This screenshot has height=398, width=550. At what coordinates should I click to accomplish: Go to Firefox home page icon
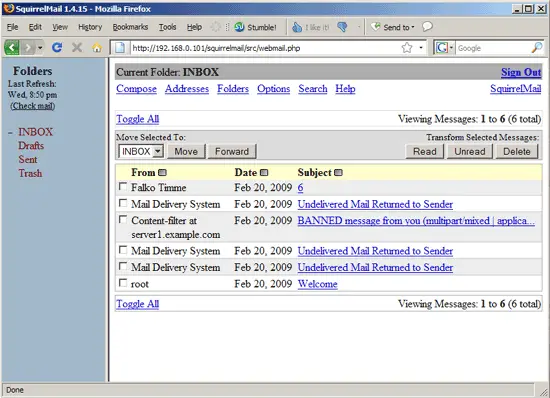(x=97, y=48)
